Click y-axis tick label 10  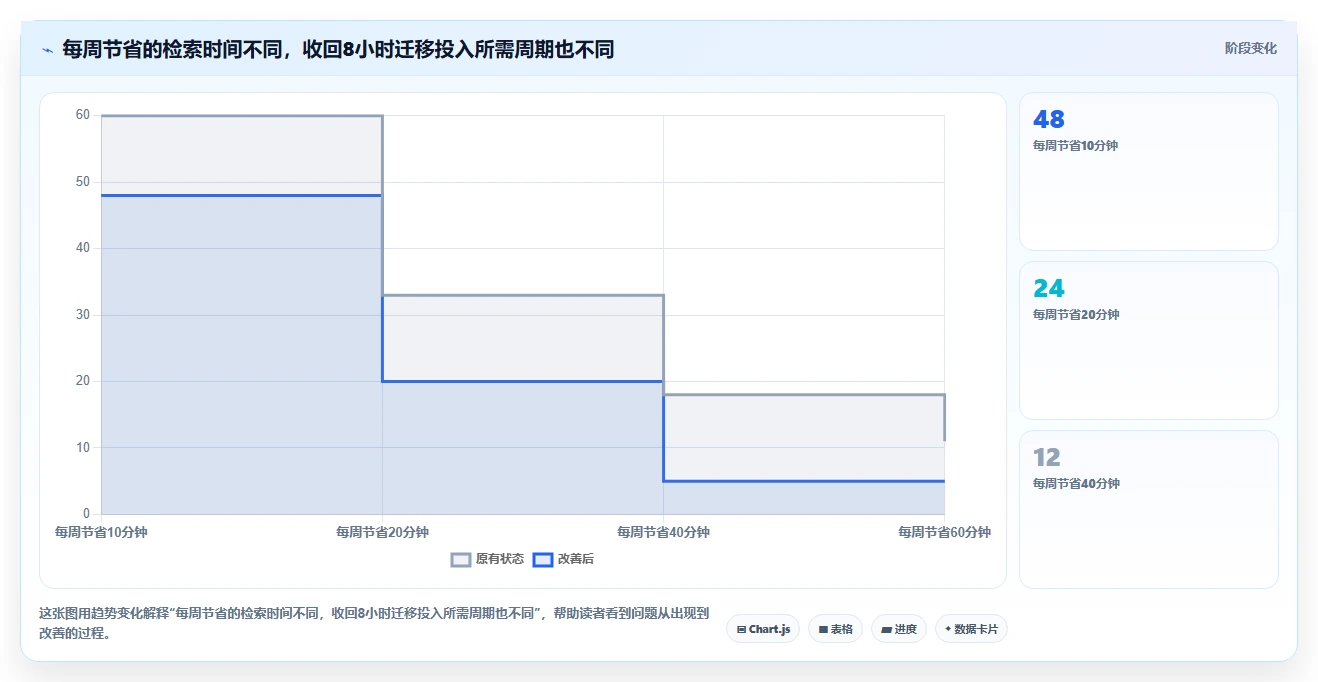[83, 448]
